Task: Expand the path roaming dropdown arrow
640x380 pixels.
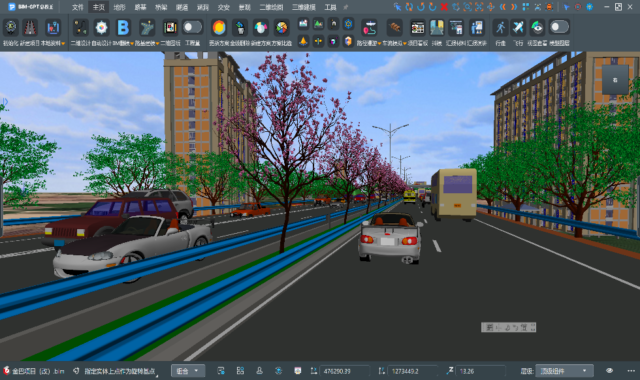Action: [x=380, y=43]
